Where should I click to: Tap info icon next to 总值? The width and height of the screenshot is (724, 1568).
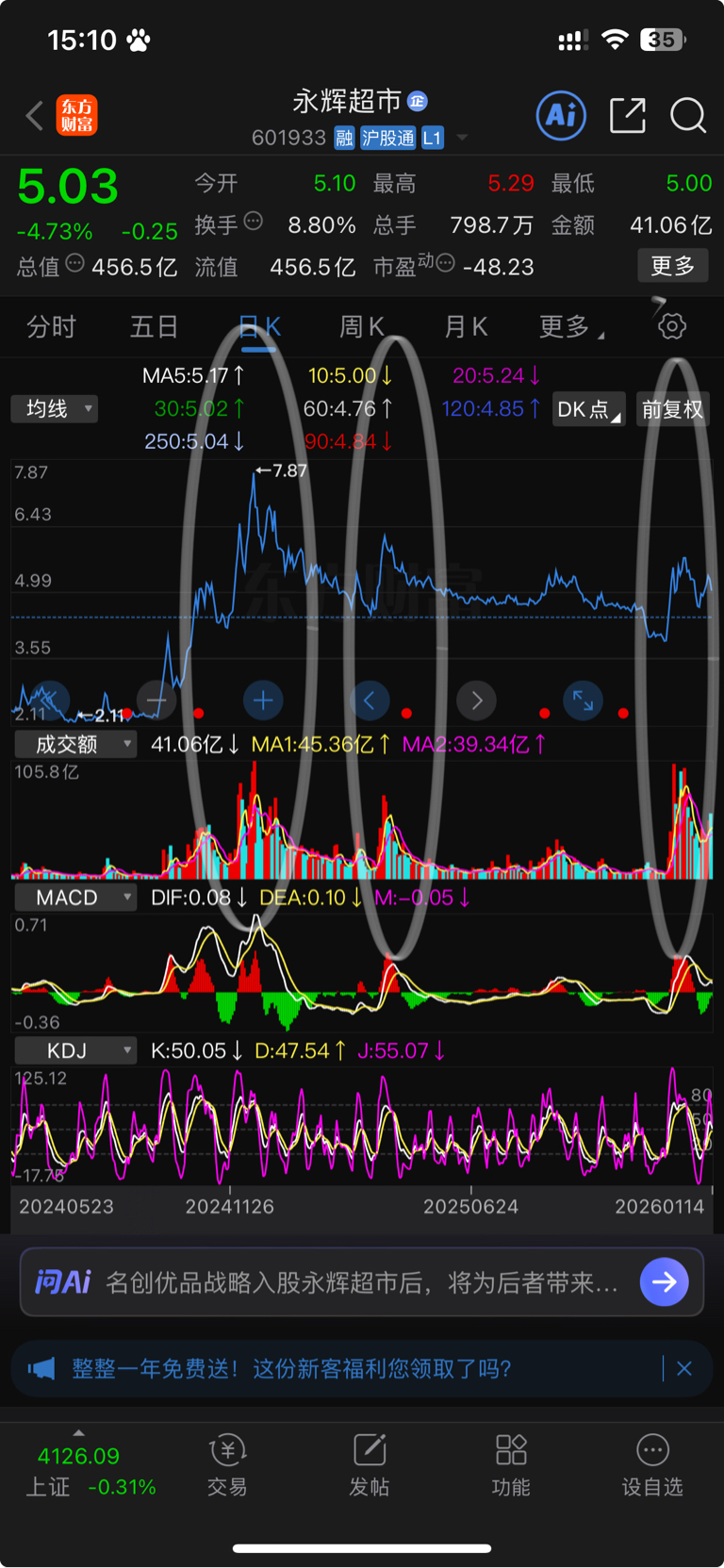(74, 263)
